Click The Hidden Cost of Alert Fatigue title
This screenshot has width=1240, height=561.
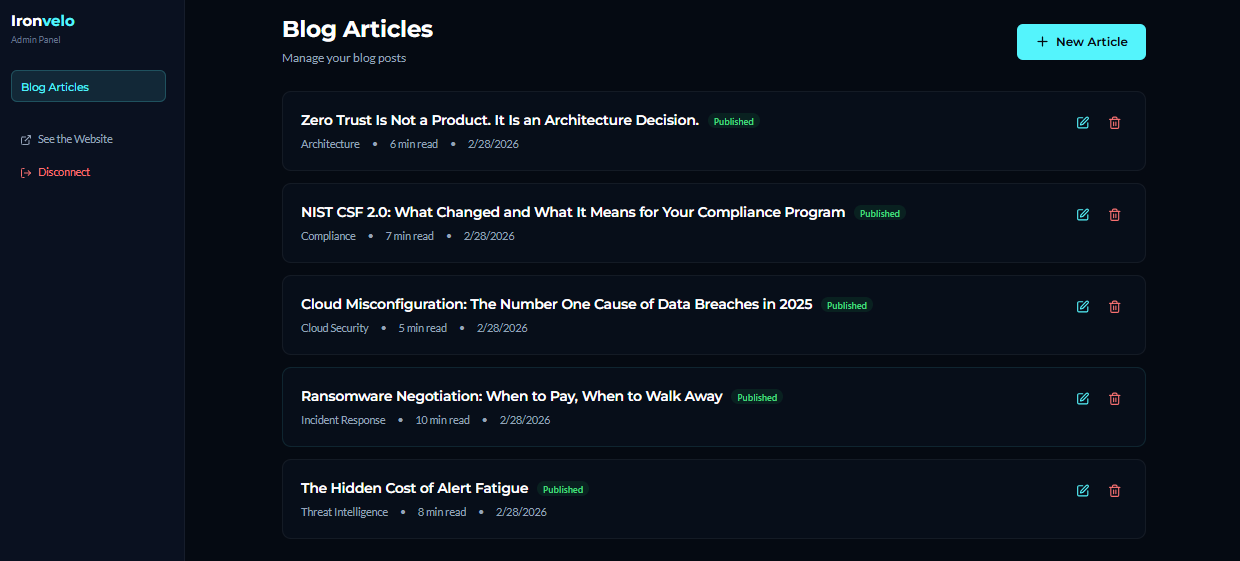click(x=415, y=488)
